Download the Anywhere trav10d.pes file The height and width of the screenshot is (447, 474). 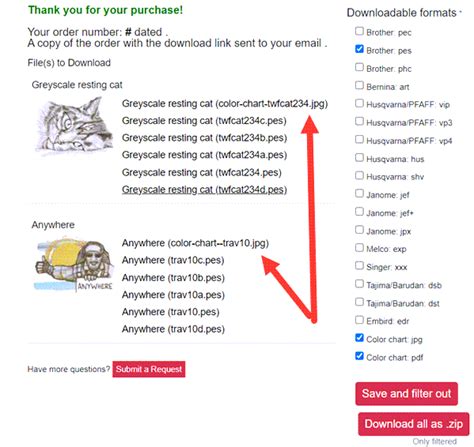click(173, 329)
